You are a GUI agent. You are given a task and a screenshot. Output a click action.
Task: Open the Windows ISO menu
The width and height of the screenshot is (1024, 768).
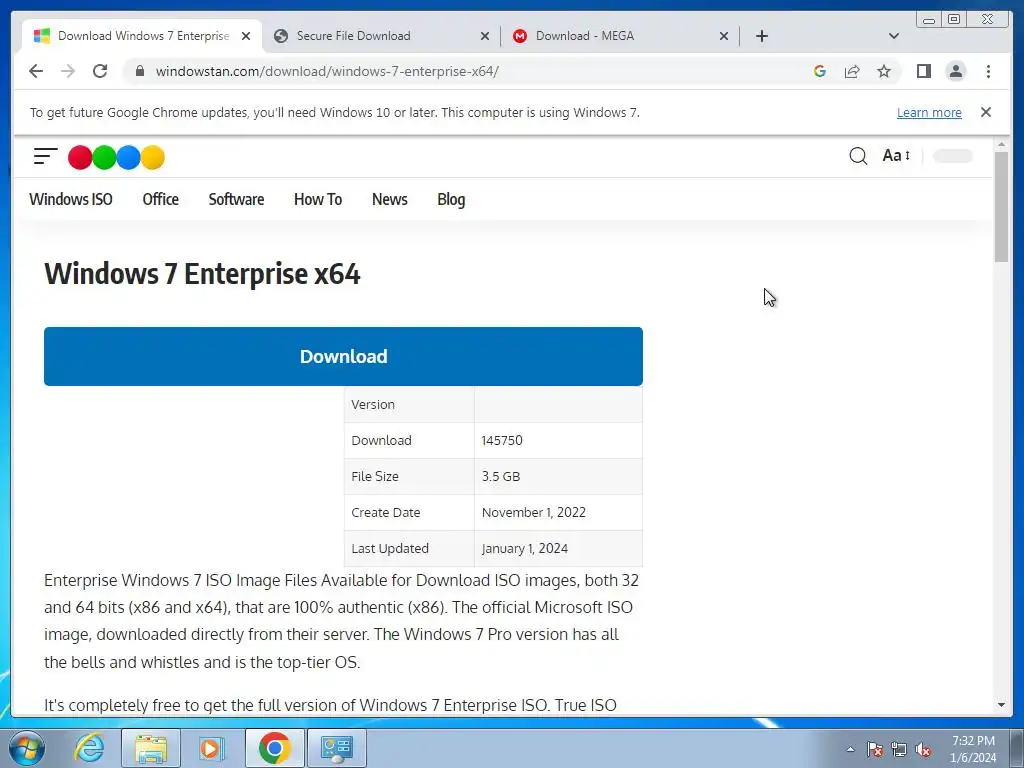pyautogui.click(x=71, y=199)
